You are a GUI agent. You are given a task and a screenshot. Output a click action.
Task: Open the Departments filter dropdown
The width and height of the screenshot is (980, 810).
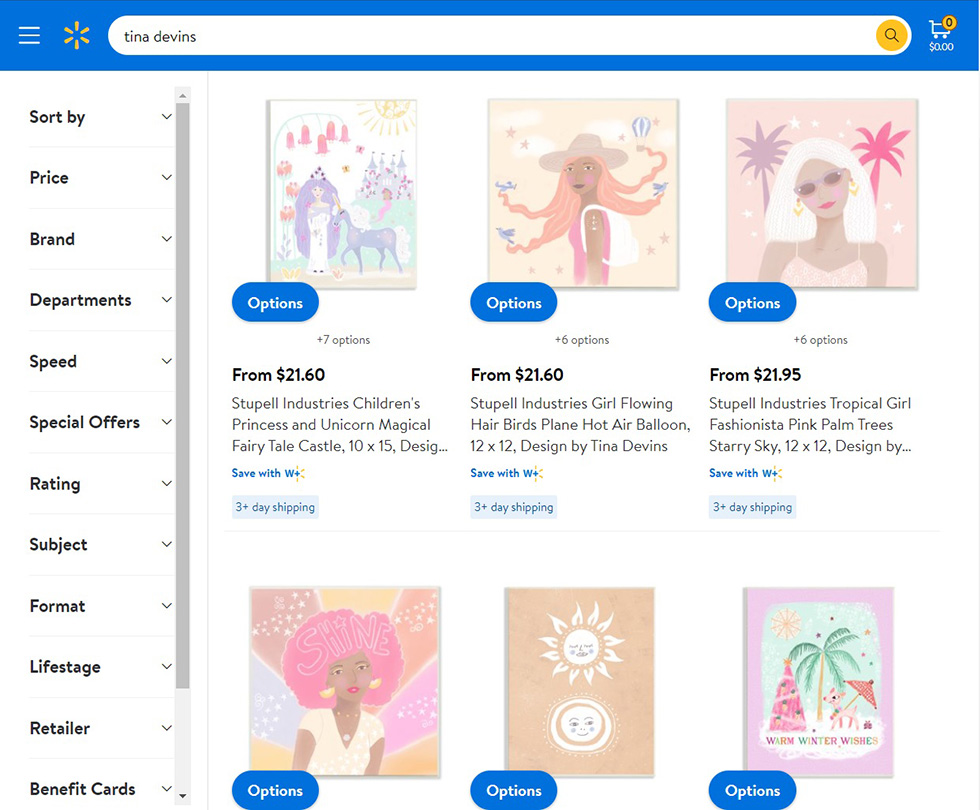tap(100, 300)
